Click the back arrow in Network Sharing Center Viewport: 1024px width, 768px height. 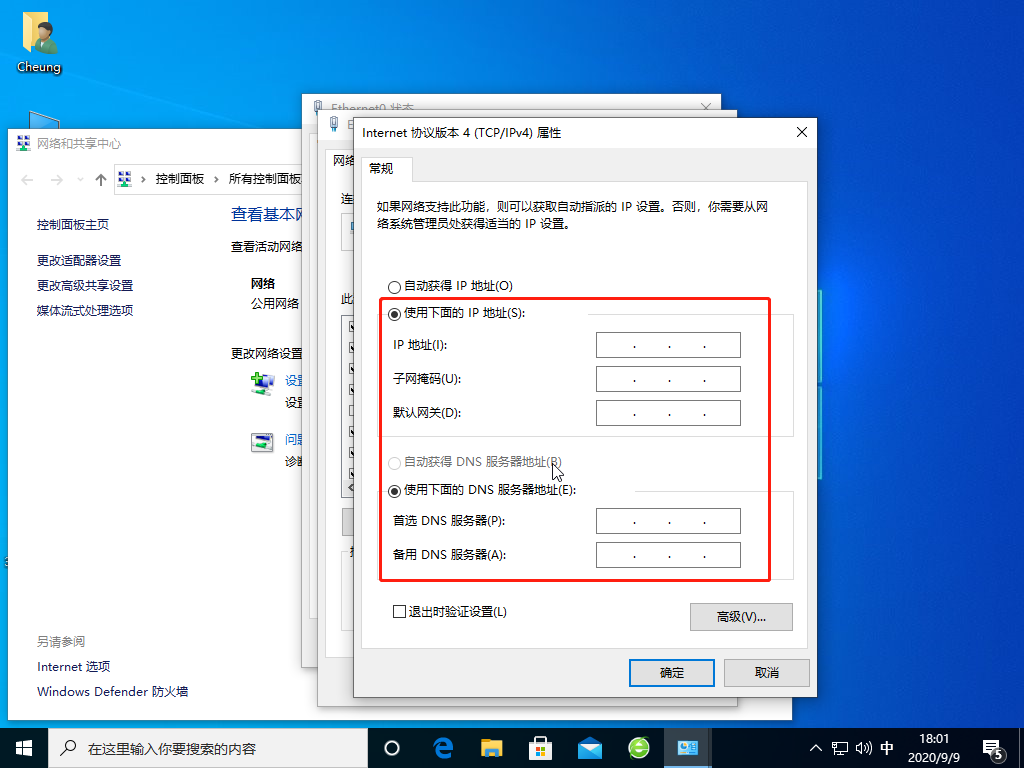27,180
